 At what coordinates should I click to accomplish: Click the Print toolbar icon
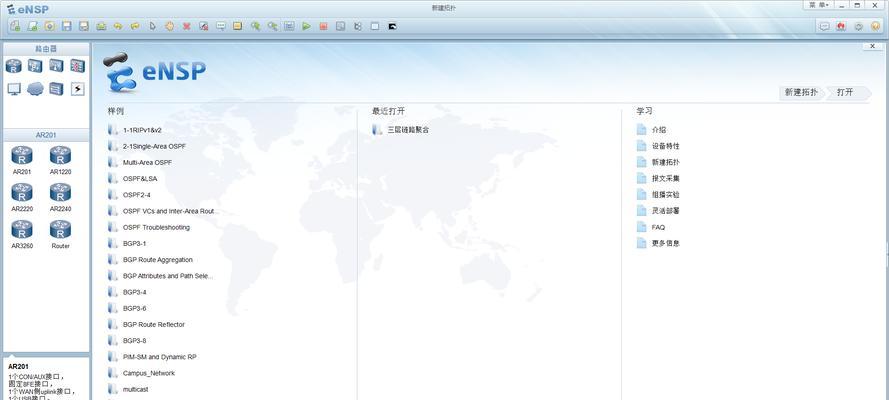coord(101,26)
